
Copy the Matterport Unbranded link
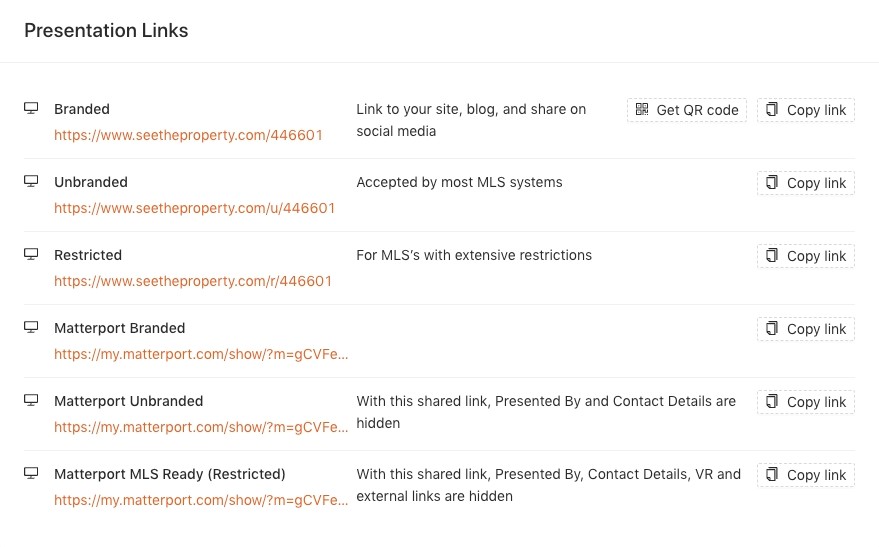[x=806, y=402]
